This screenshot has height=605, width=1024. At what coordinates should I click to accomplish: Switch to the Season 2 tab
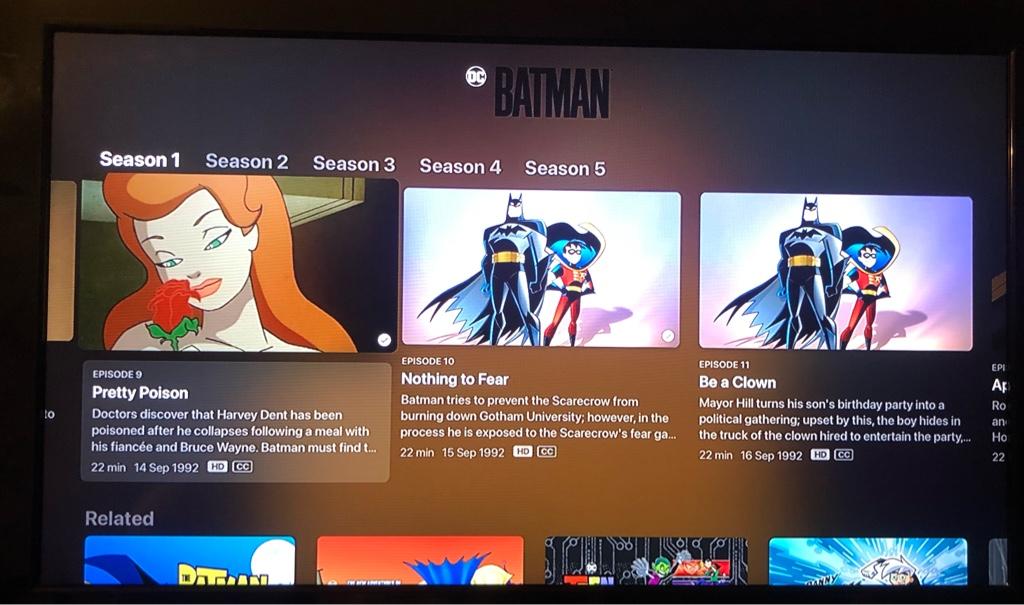pyautogui.click(x=247, y=161)
